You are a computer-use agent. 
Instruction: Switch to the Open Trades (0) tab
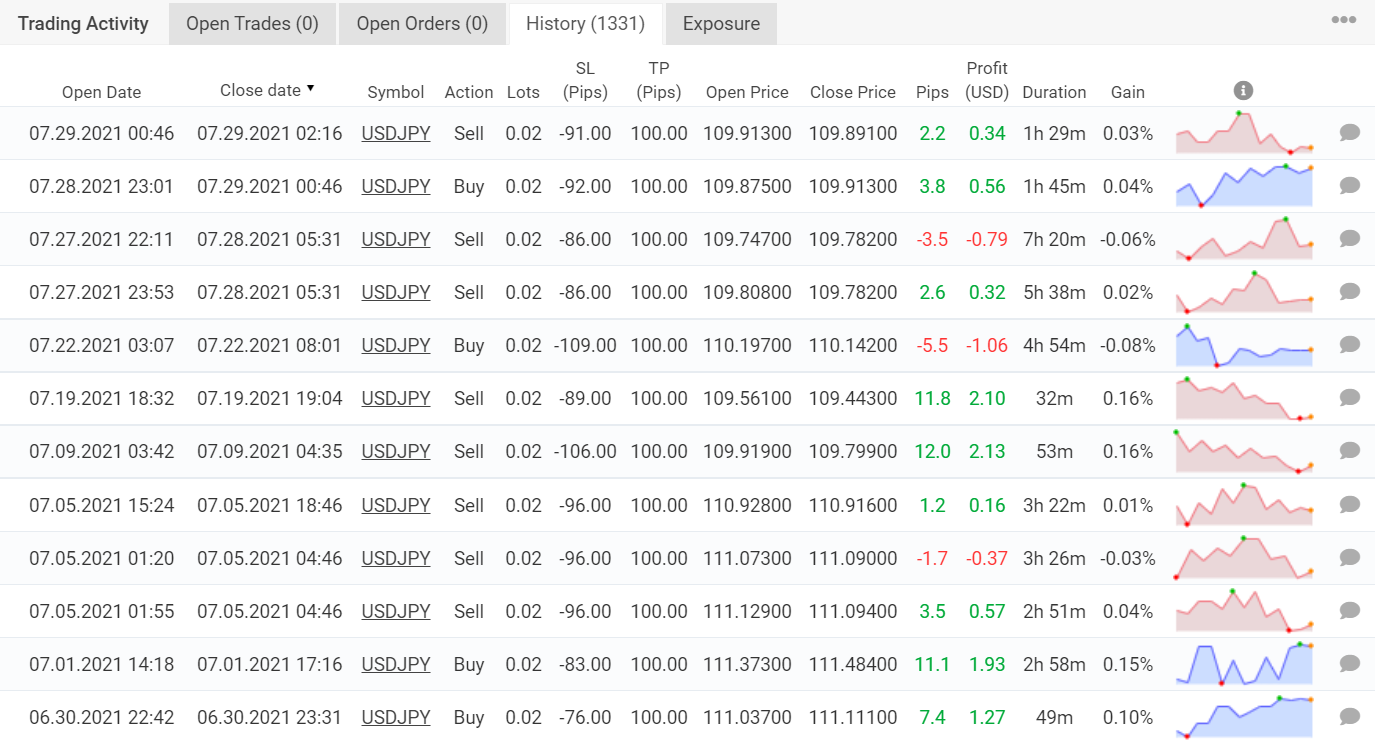coord(252,24)
